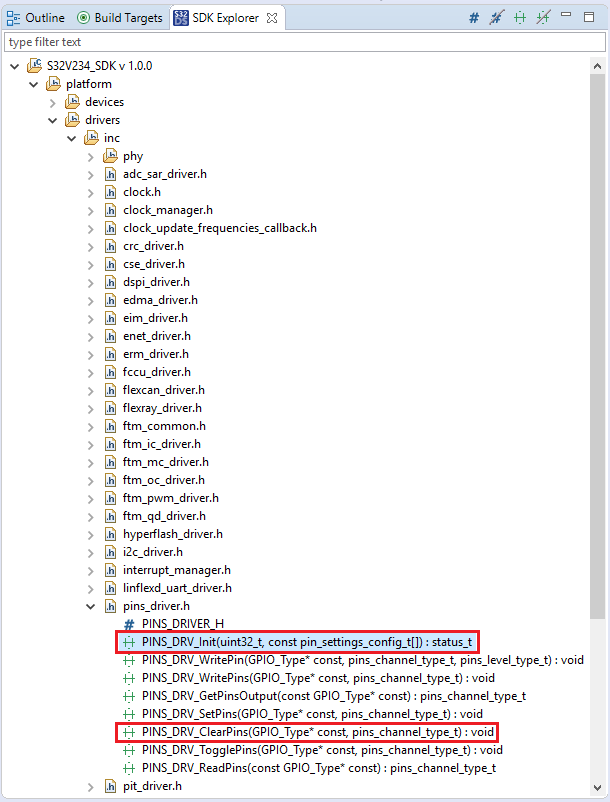Expand the devices folder
The height and width of the screenshot is (802, 610).
[53, 102]
